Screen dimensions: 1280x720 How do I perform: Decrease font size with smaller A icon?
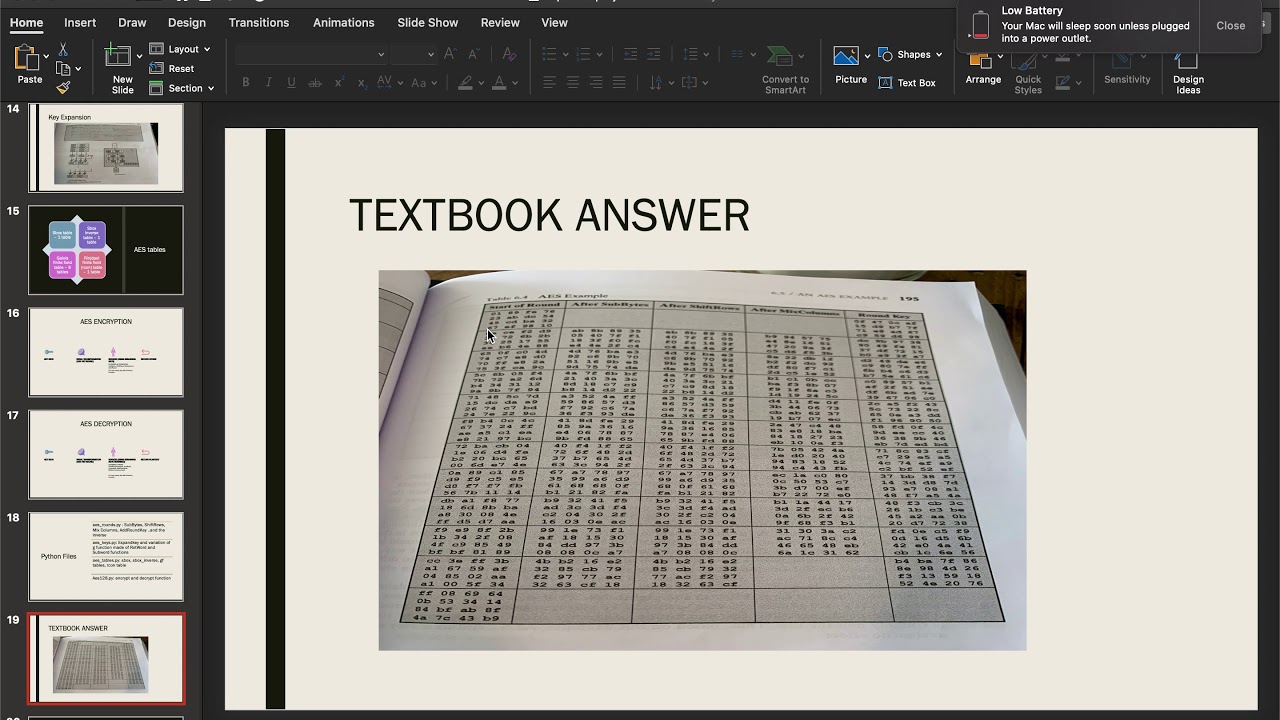tap(473, 54)
